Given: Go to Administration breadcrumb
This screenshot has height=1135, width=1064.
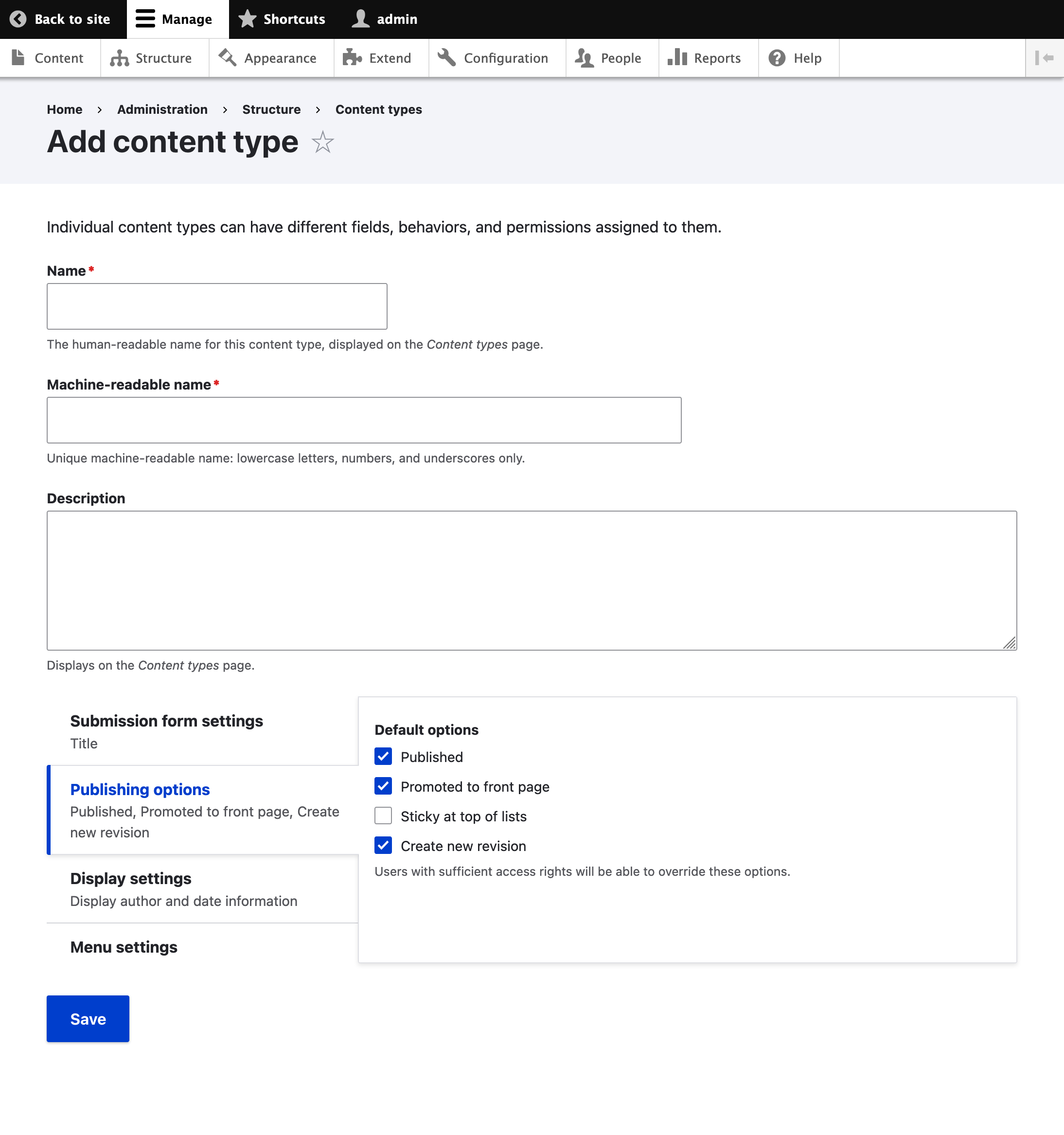Looking at the screenshot, I should [x=162, y=109].
